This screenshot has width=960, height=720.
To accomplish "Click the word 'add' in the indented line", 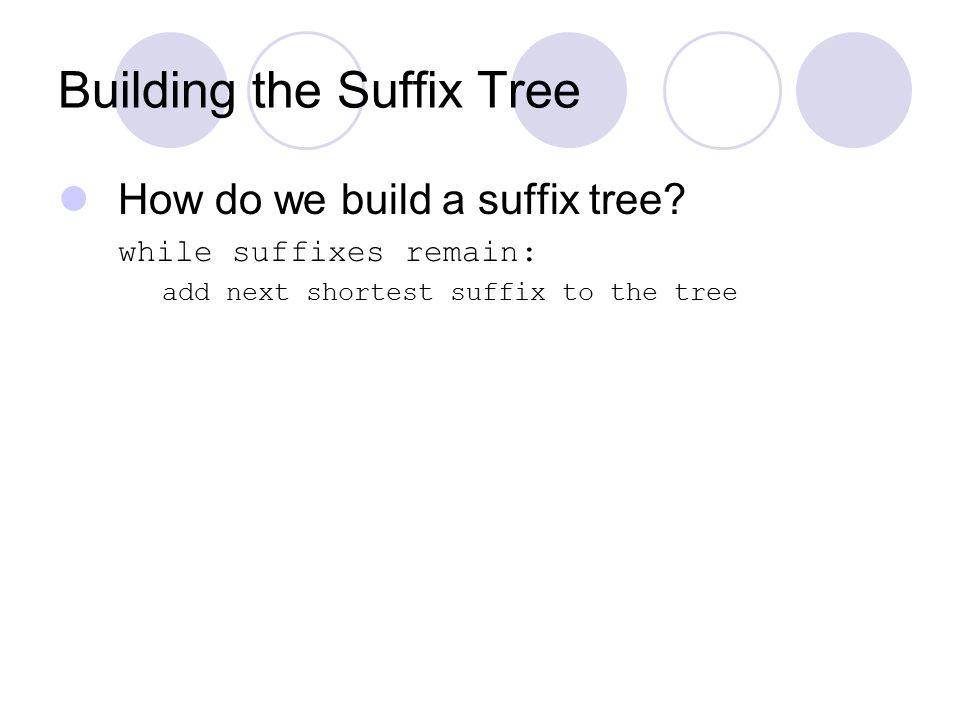I will click(x=186, y=292).
